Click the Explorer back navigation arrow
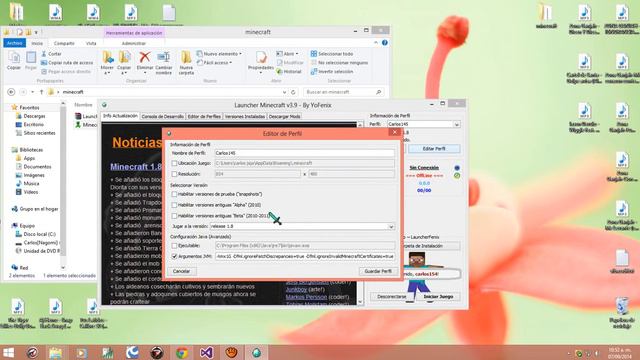 [11, 92]
